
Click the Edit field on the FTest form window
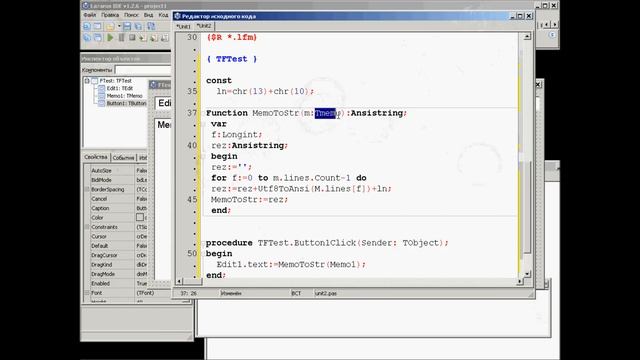(x=163, y=103)
